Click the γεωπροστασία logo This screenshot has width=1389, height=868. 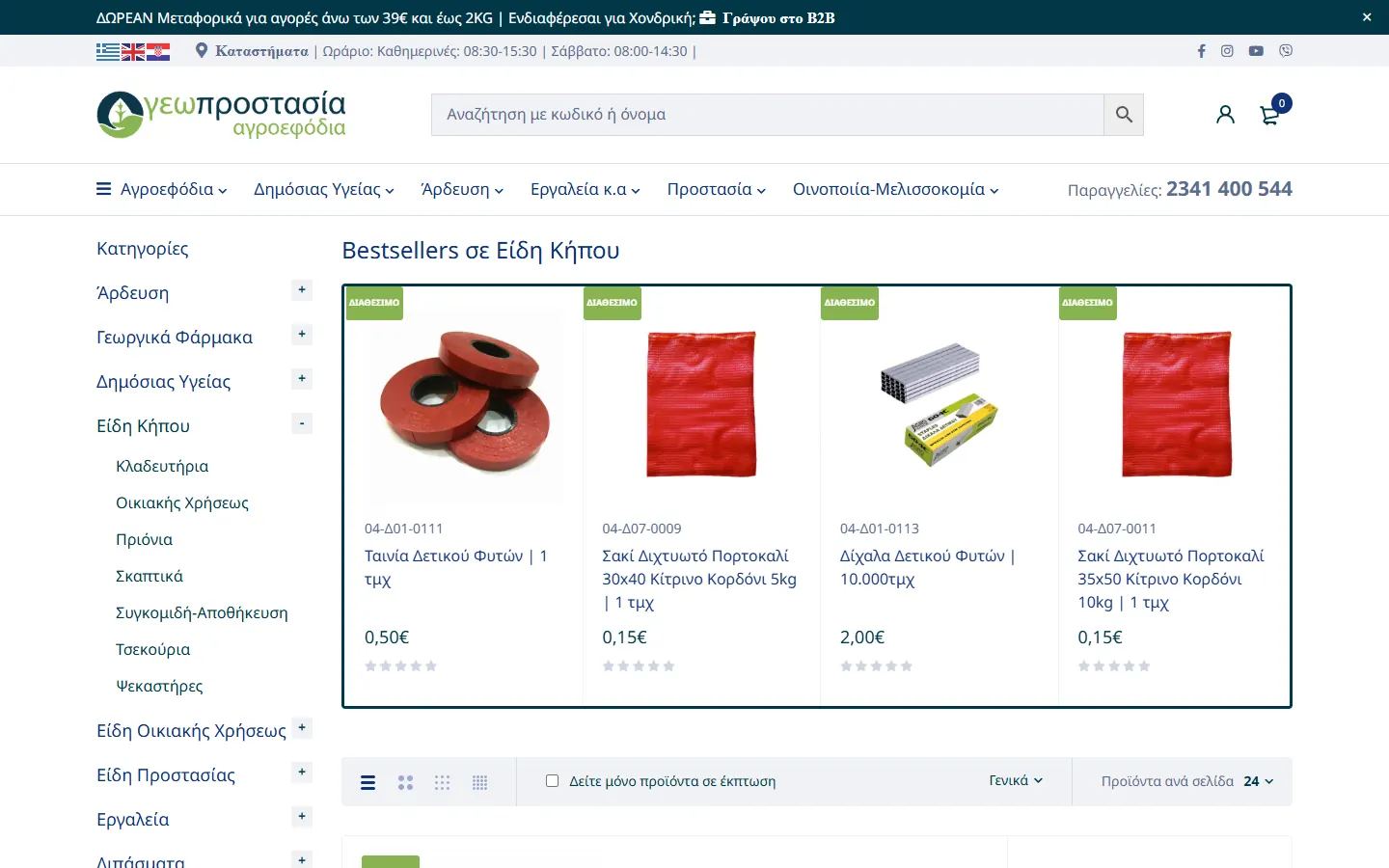[221, 114]
